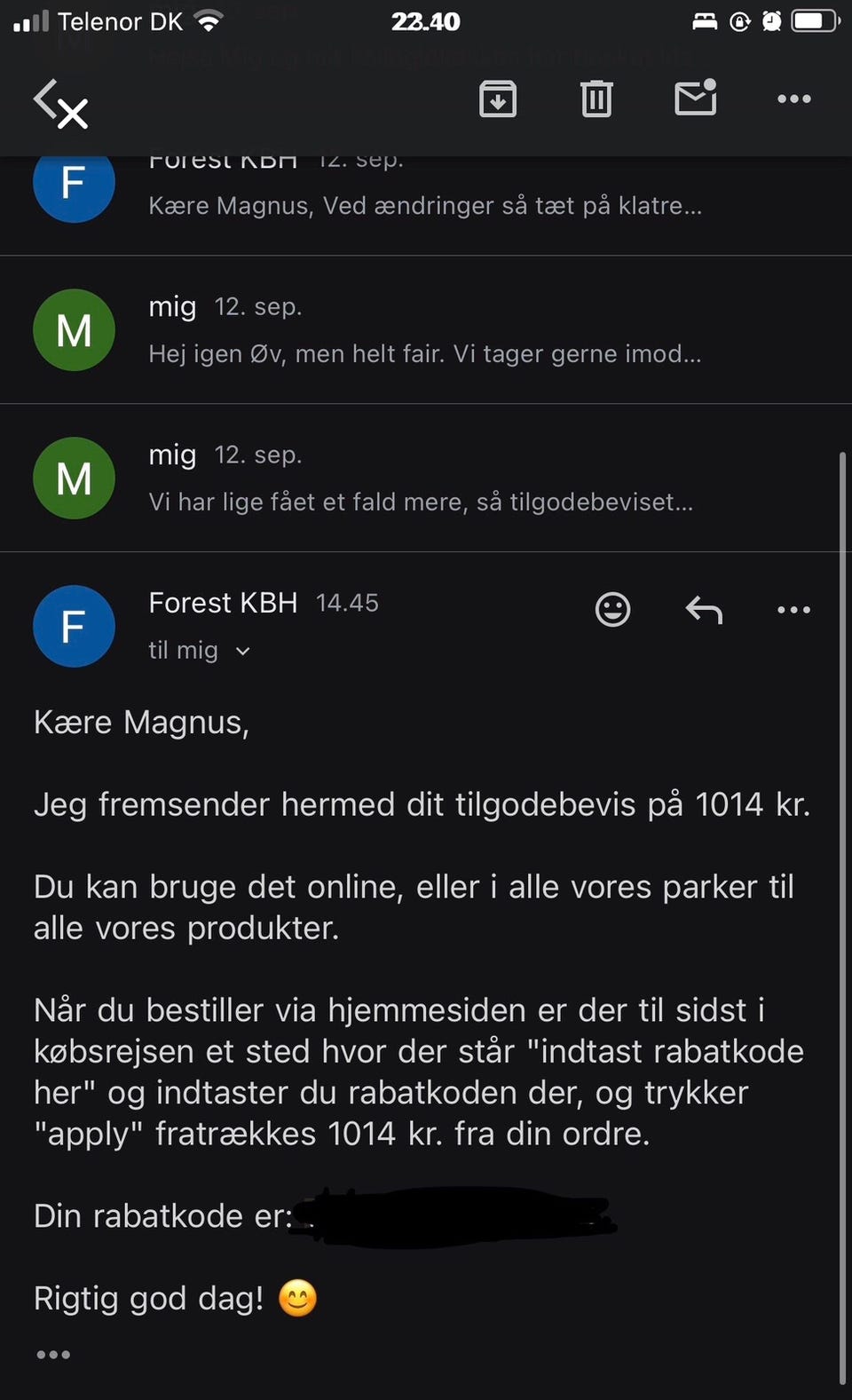
Task: Expand recipient details next to 'til mig'
Action: pos(243,652)
